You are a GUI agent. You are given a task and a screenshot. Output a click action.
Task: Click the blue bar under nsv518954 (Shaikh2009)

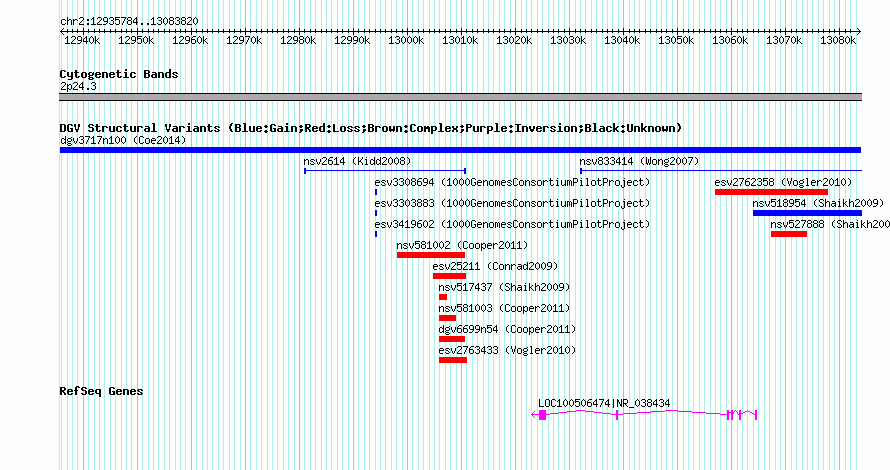[x=807, y=213]
